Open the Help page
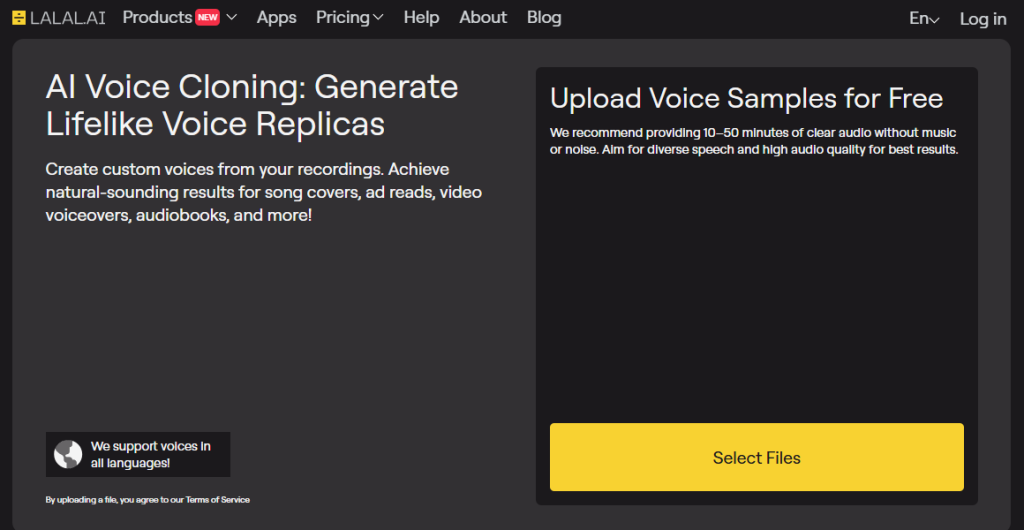Screen dimensions: 1024x530 coord(421,18)
